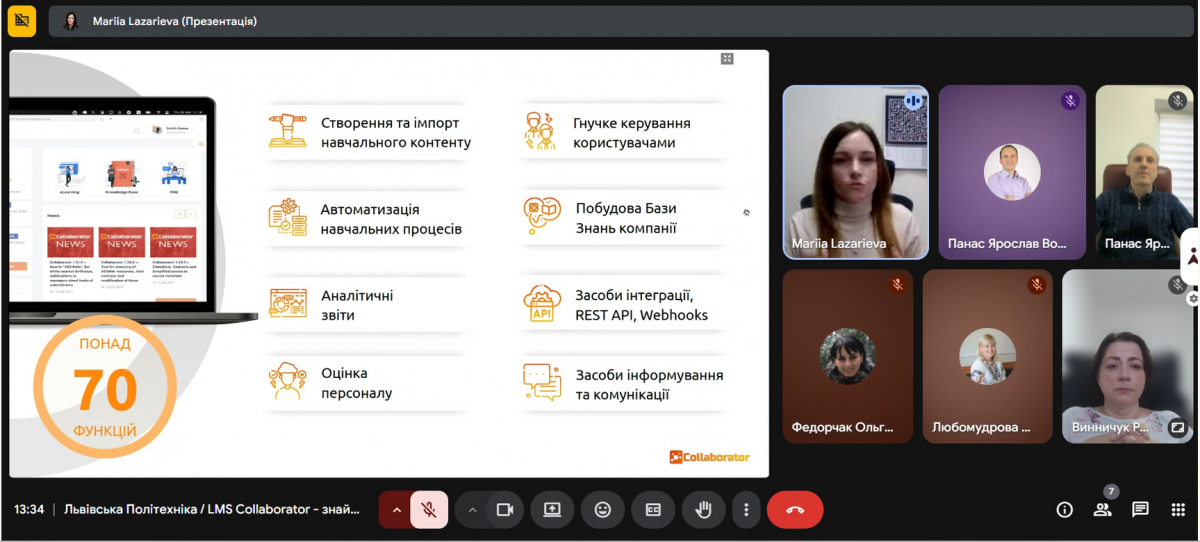The height and width of the screenshot is (542, 1200).
Task: Click 'Автоматизація навчальних процесів' on slide
Action: 391,219
